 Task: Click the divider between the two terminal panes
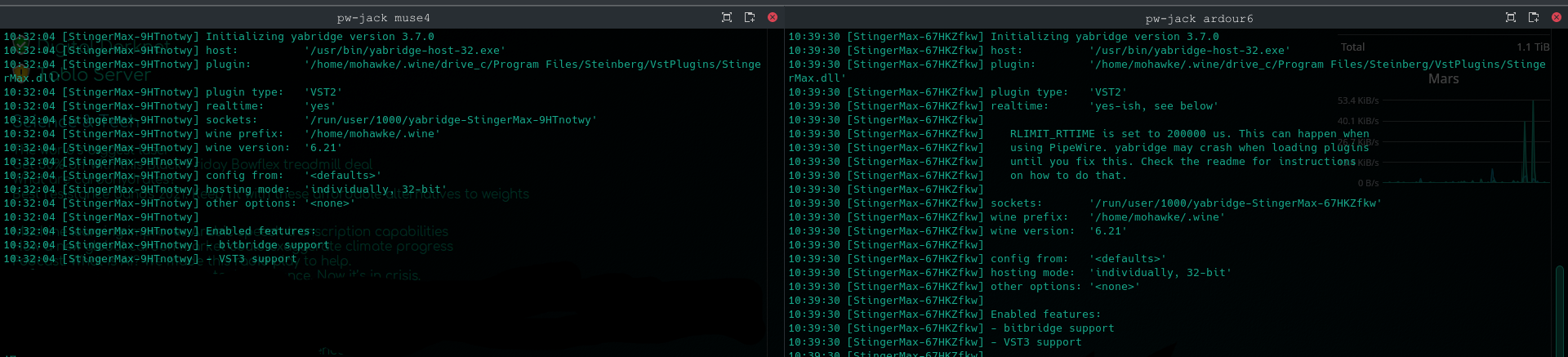(x=783, y=188)
